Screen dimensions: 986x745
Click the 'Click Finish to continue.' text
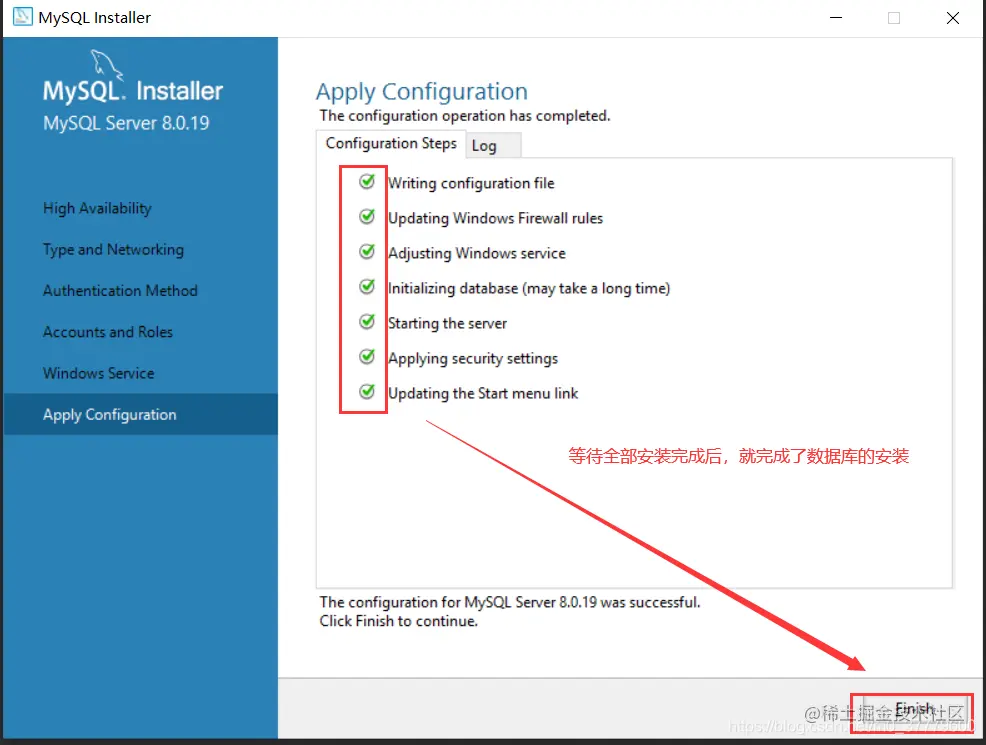(x=399, y=621)
